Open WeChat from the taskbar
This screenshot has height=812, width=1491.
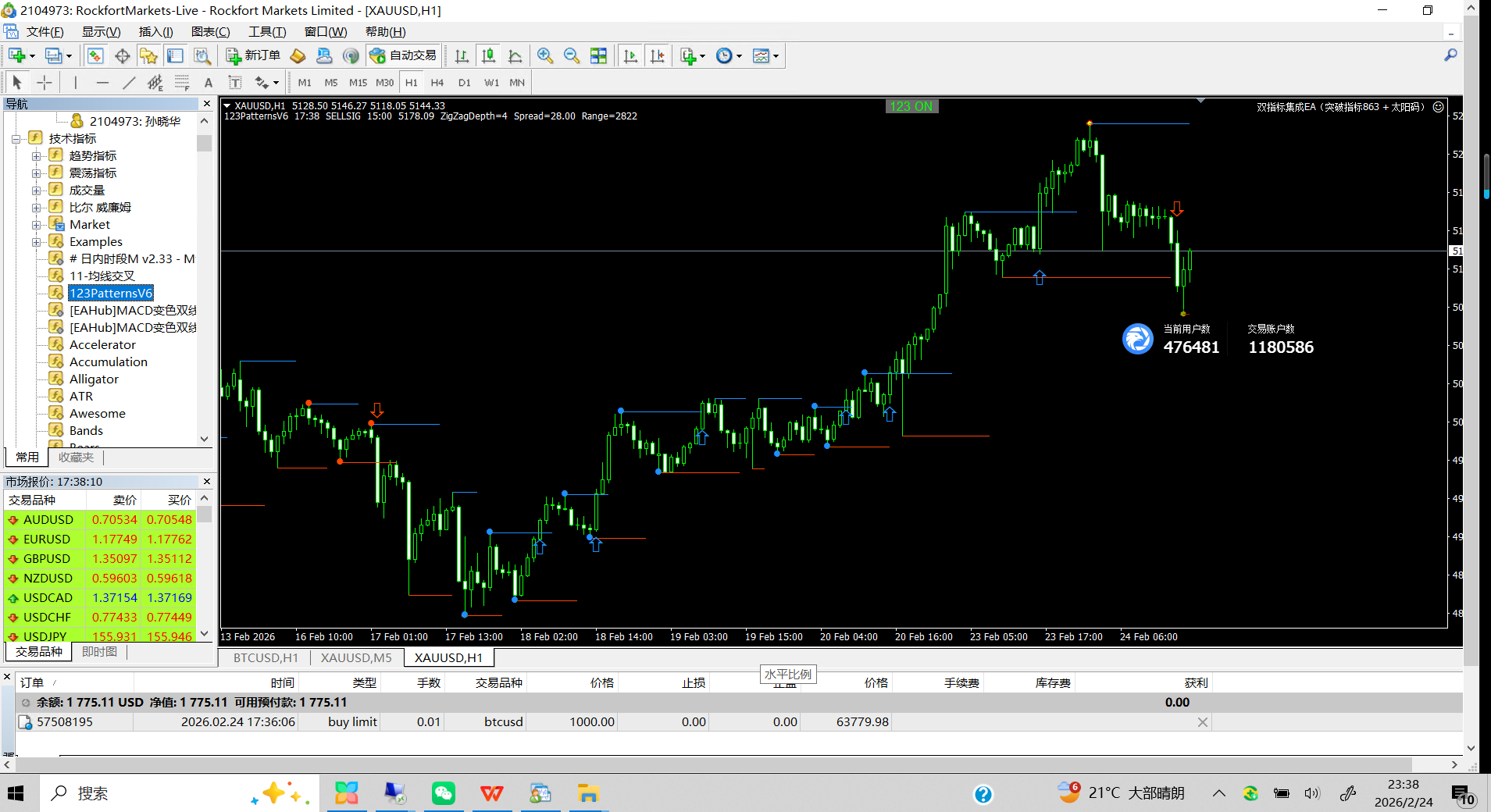point(444,794)
